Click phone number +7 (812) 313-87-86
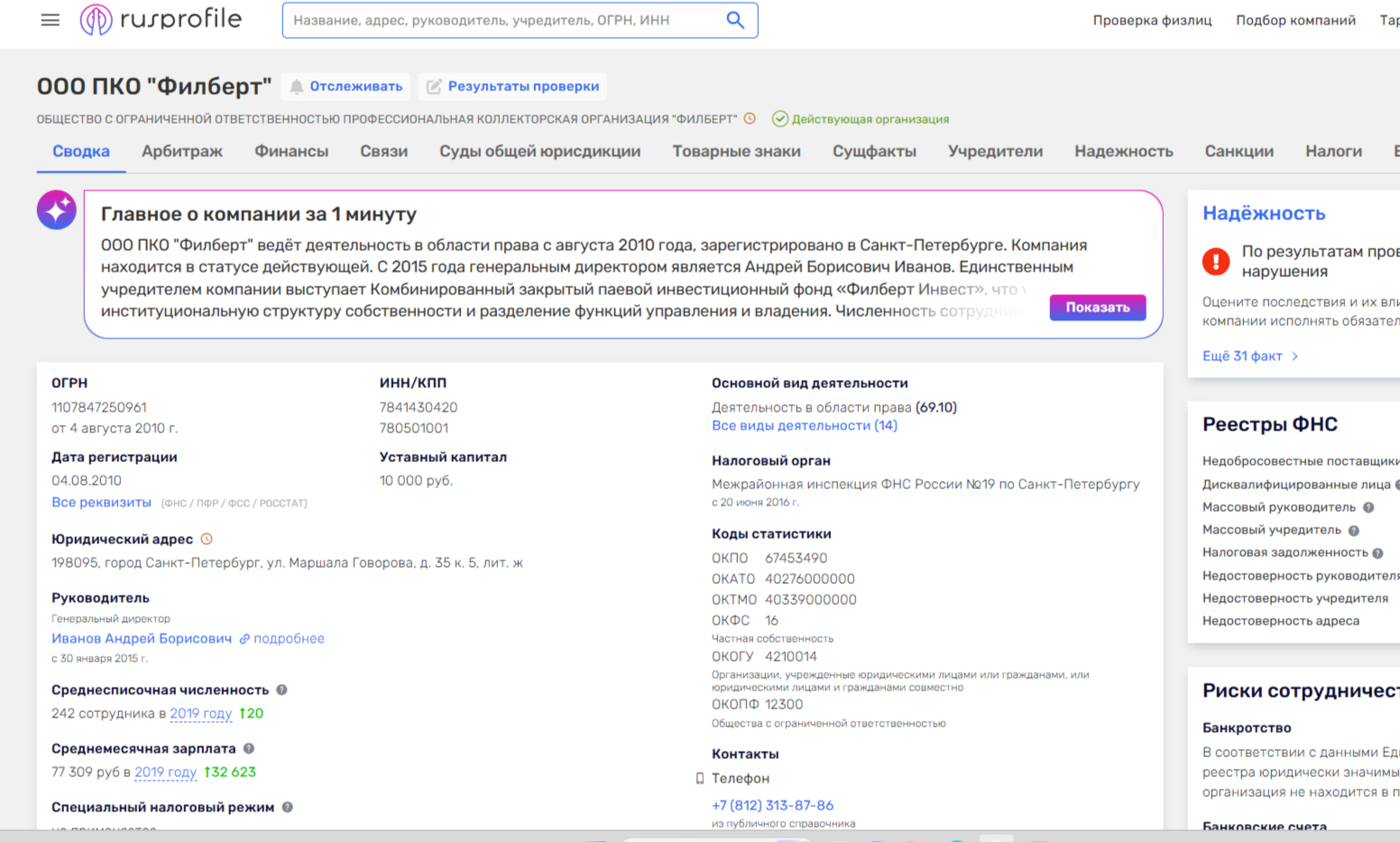This screenshot has width=1400, height=842. 772,805
